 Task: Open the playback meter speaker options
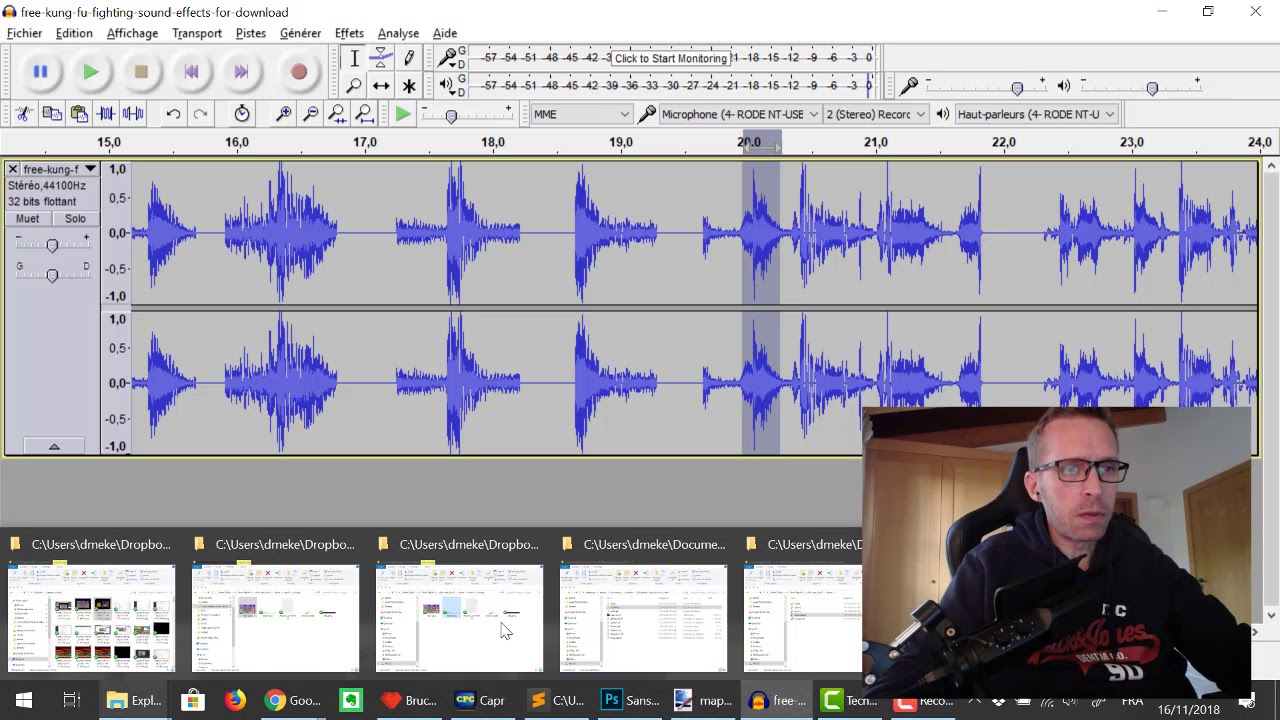[x=448, y=85]
